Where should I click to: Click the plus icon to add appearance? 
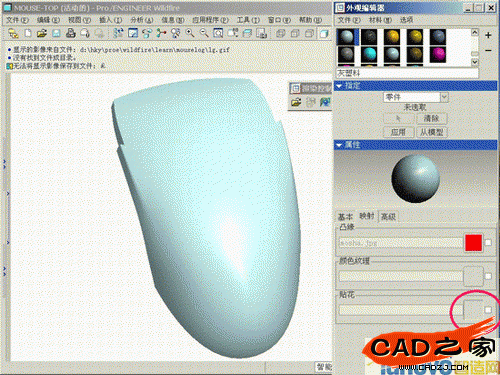[x=488, y=35]
